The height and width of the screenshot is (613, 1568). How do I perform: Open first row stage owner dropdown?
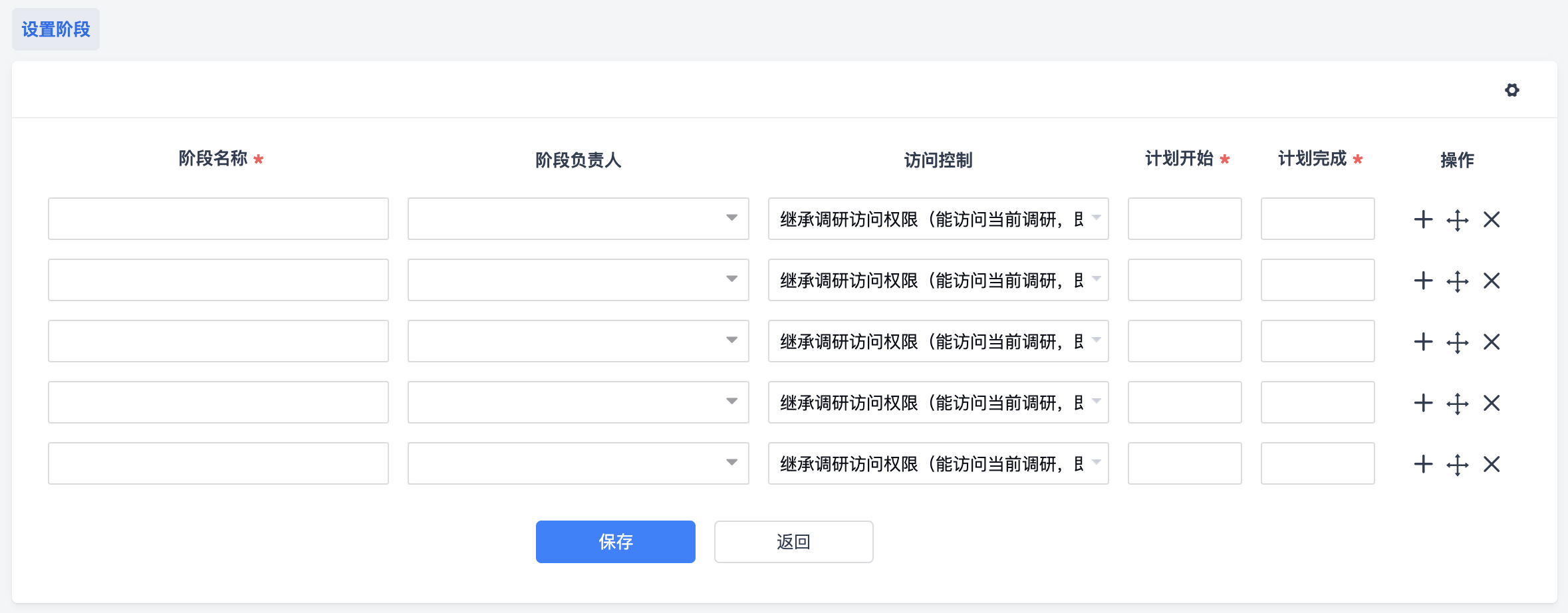coord(578,219)
